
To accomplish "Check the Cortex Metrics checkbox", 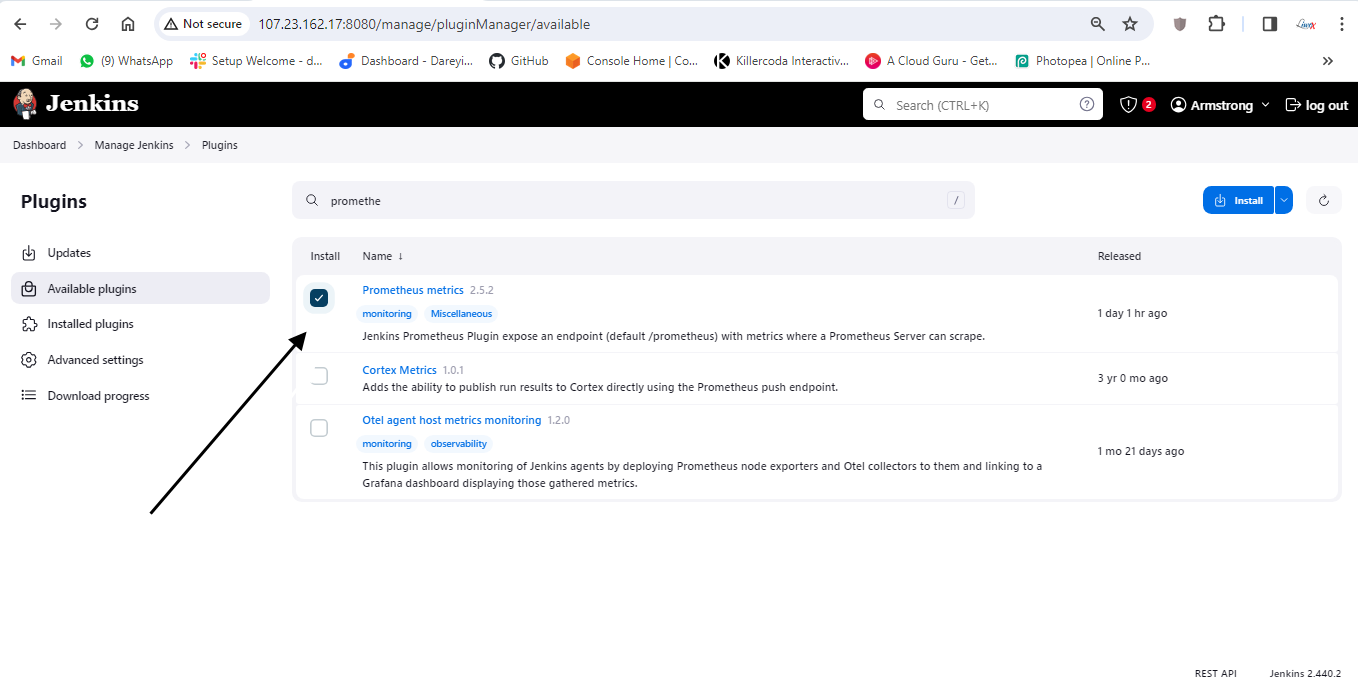I will (319, 376).
